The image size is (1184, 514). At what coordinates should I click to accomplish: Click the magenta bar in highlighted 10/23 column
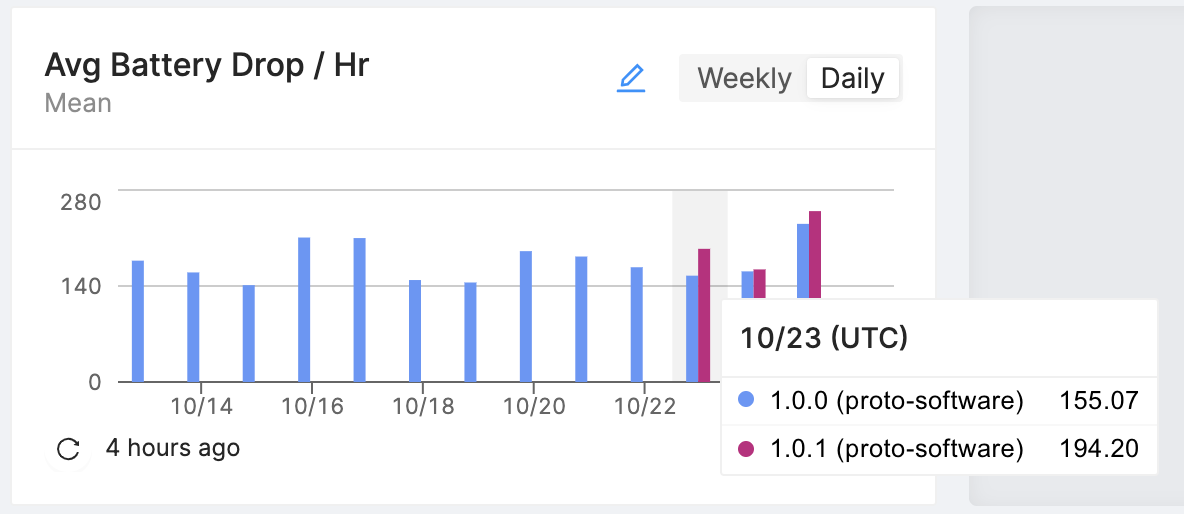704,315
